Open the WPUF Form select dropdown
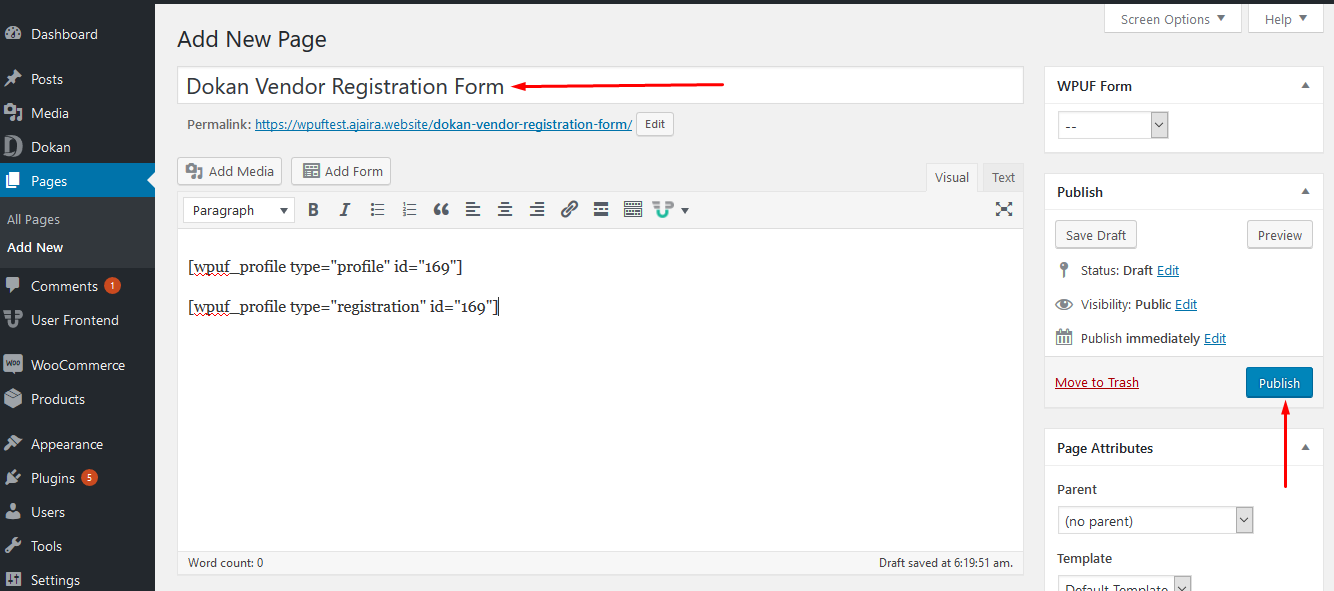1334x591 pixels. [1113, 125]
